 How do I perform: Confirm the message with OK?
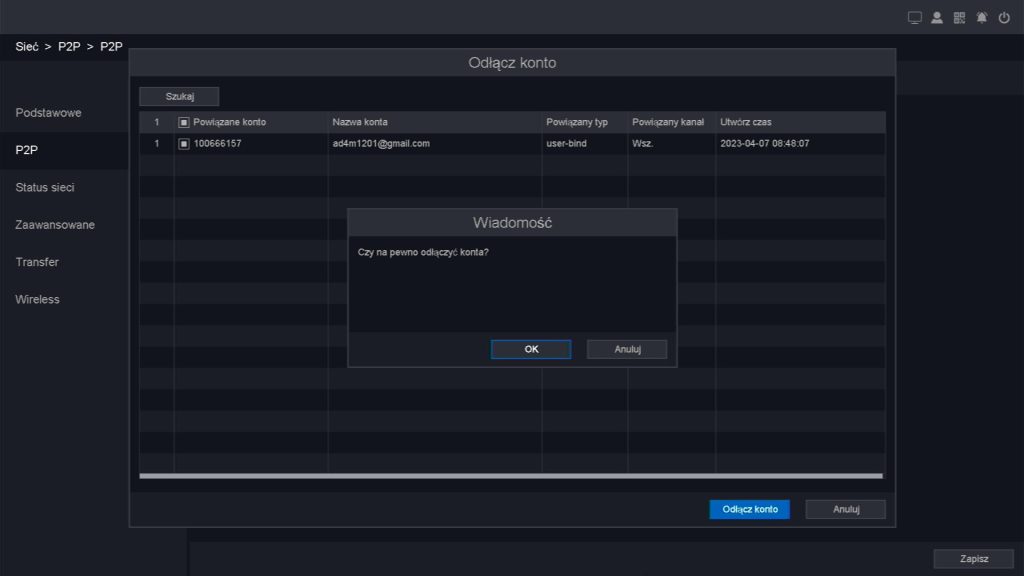[x=531, y=349]
